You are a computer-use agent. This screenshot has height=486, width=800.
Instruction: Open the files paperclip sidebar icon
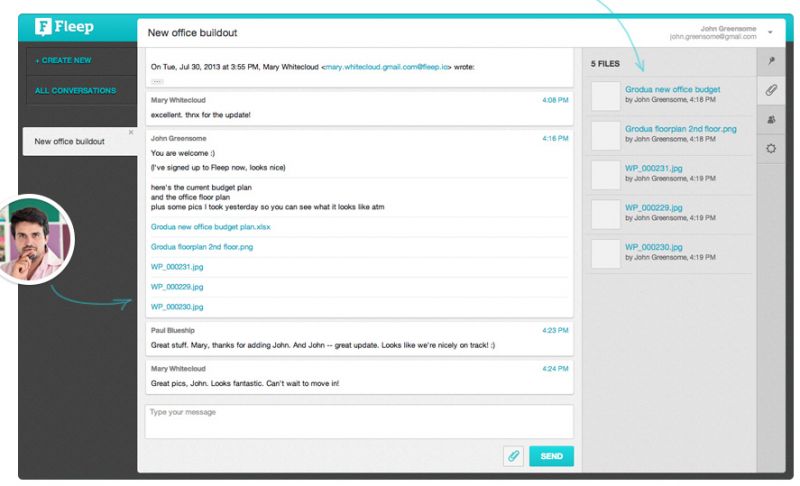point(771,90)
